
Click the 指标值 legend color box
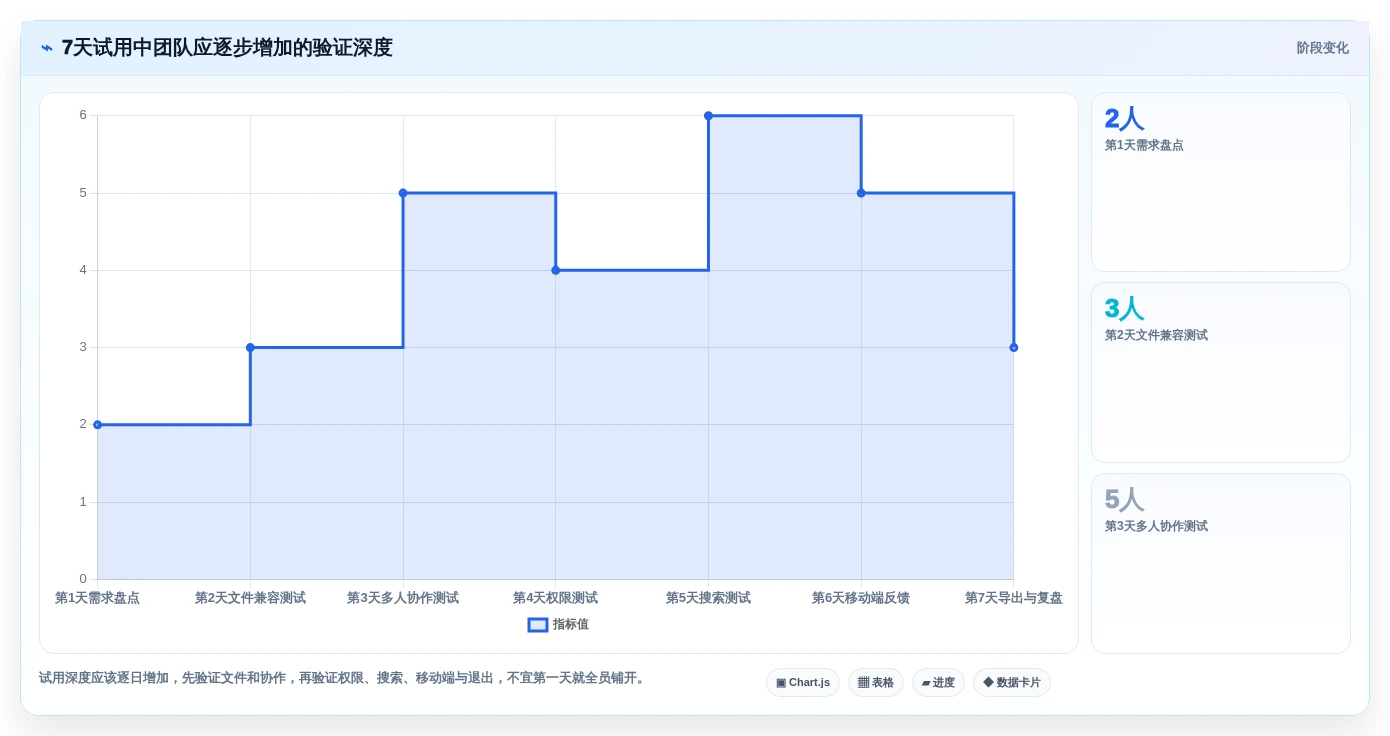[538, 624]
